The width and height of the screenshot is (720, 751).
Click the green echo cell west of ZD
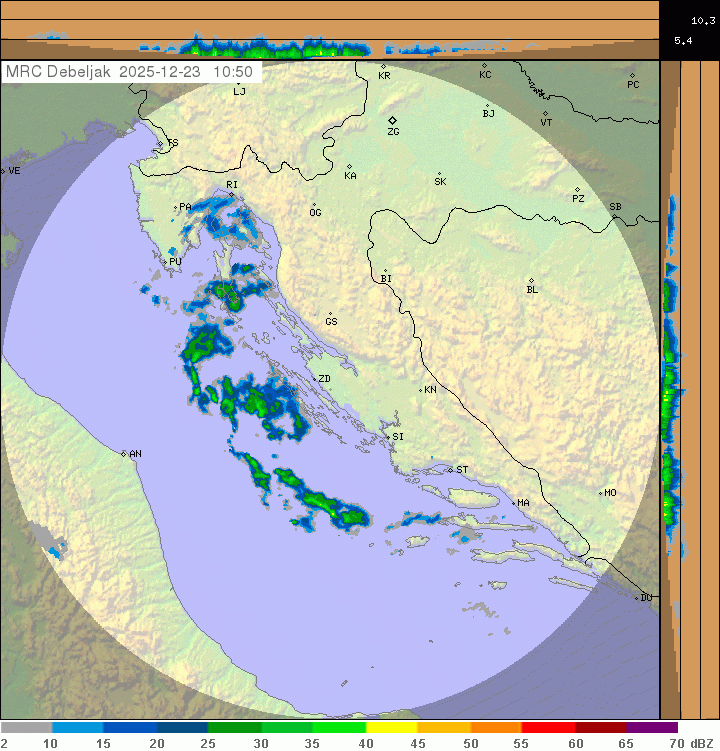click(x=255, y=400)
